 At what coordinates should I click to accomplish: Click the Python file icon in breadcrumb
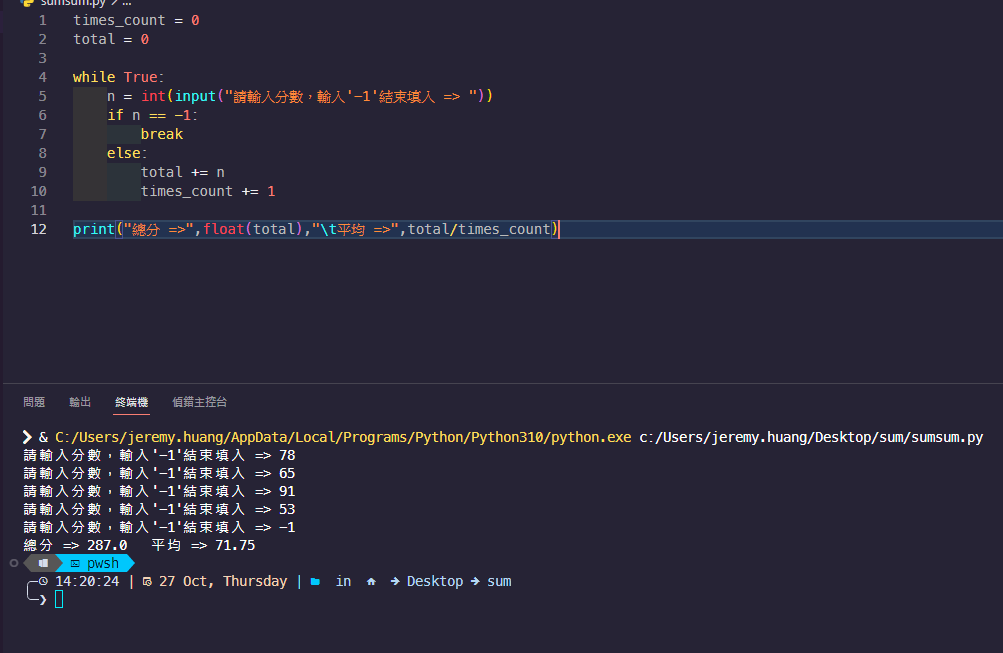(x=27, y=3)
